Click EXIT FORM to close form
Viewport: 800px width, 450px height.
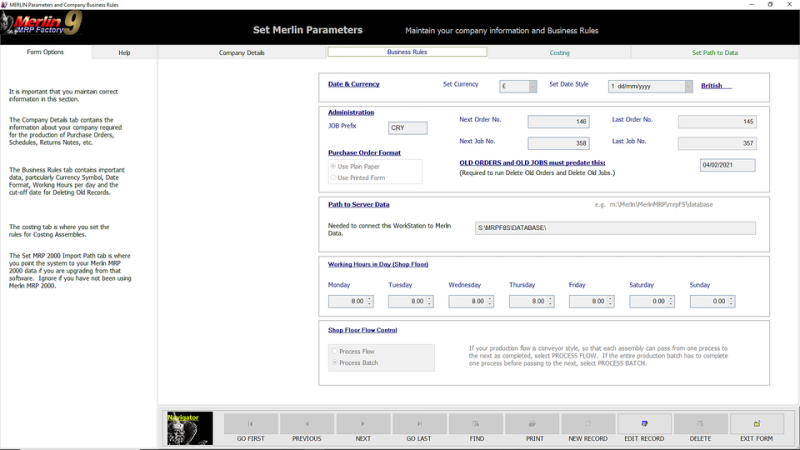pyautogui.click(x=757, y=424)
